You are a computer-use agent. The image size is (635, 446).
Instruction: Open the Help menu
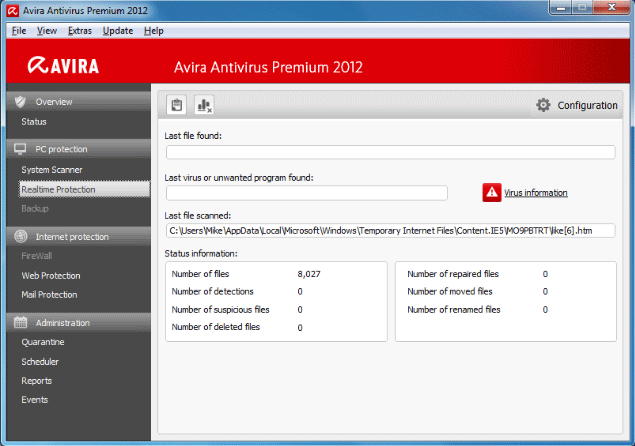point(154,31)
